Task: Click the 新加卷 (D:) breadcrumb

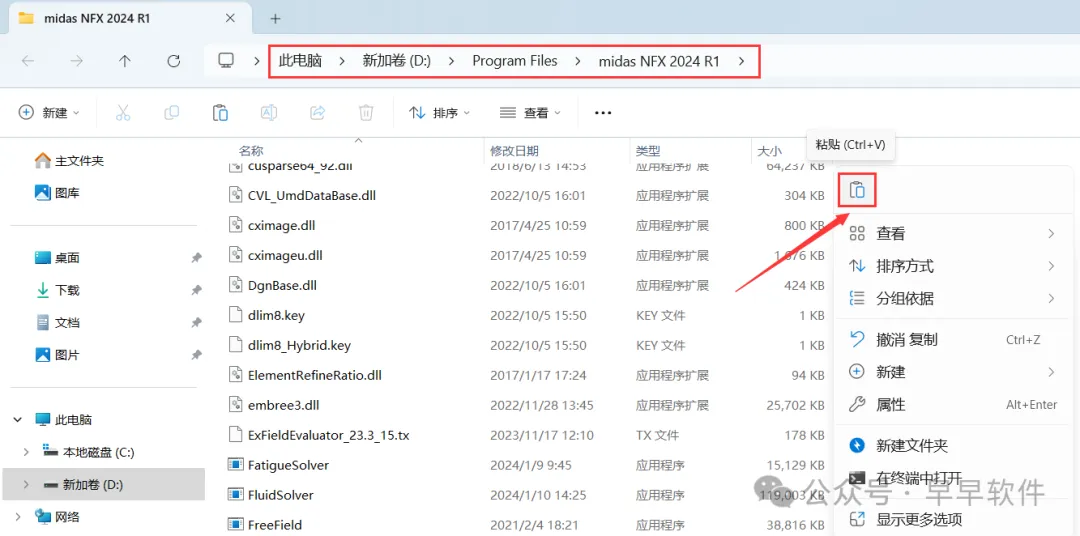Action: pyautogui.click(x=397, y=61)
